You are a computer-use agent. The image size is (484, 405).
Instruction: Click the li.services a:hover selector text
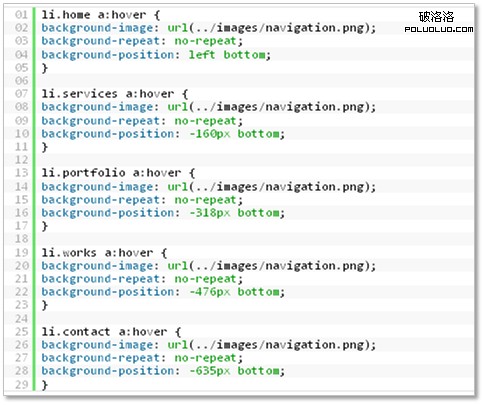point(115,94)
